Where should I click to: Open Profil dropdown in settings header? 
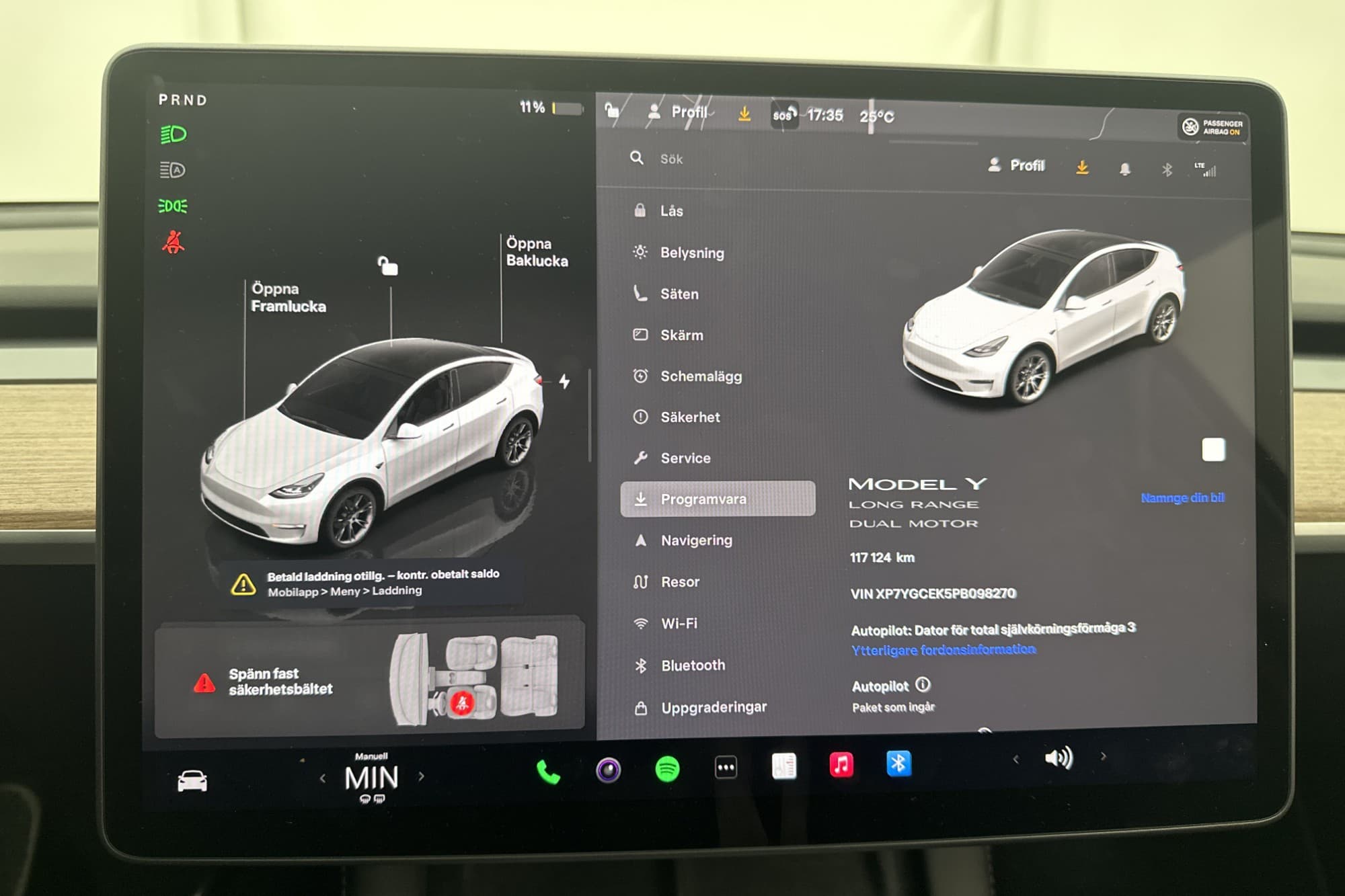click(x=1016, y=165)
